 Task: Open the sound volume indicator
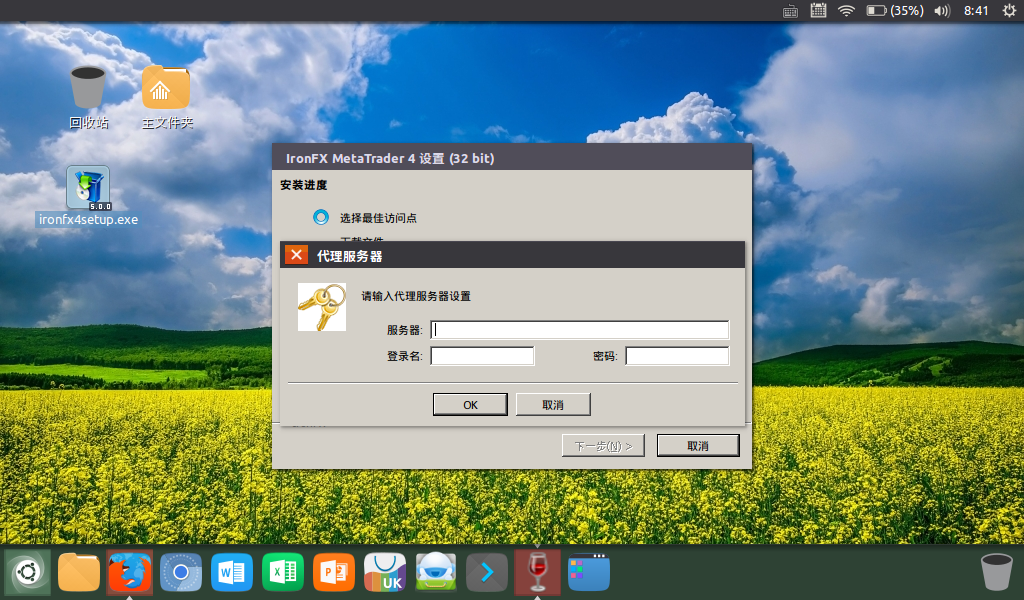click(x=942, y=10)
